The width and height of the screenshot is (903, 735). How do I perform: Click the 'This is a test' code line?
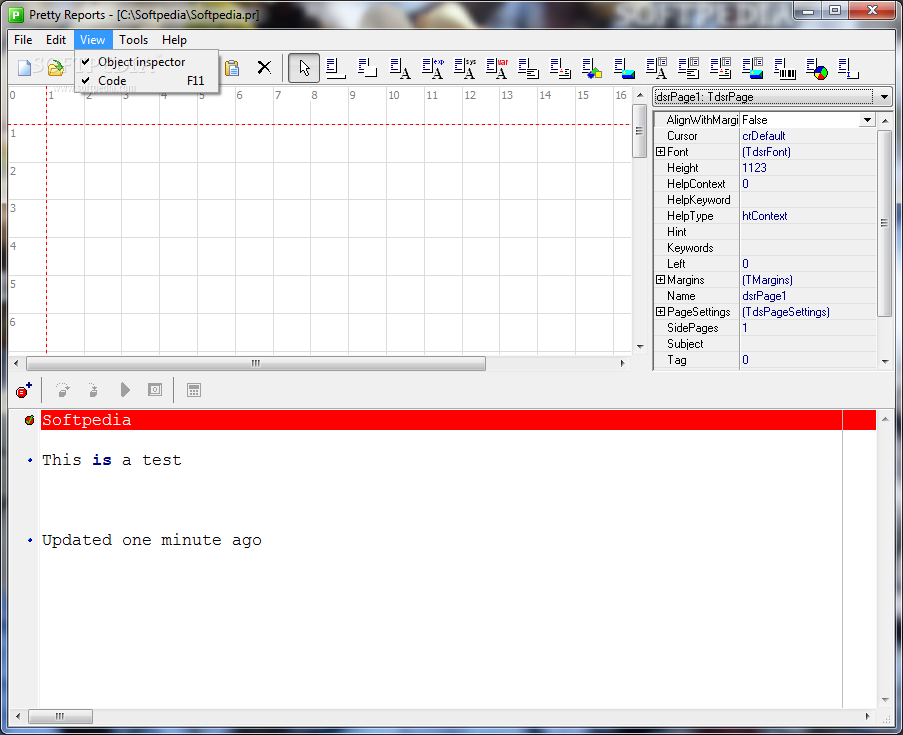(x=112, y=460)
